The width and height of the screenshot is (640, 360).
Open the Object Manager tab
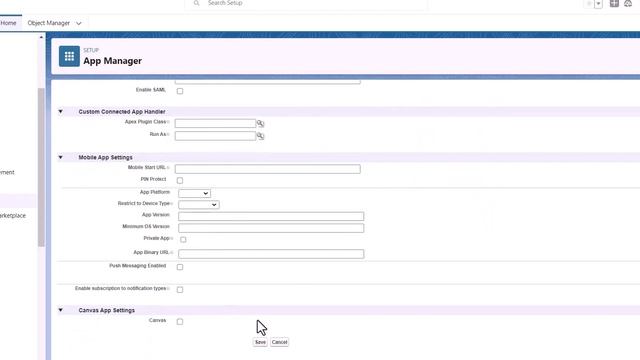[49, 23]
